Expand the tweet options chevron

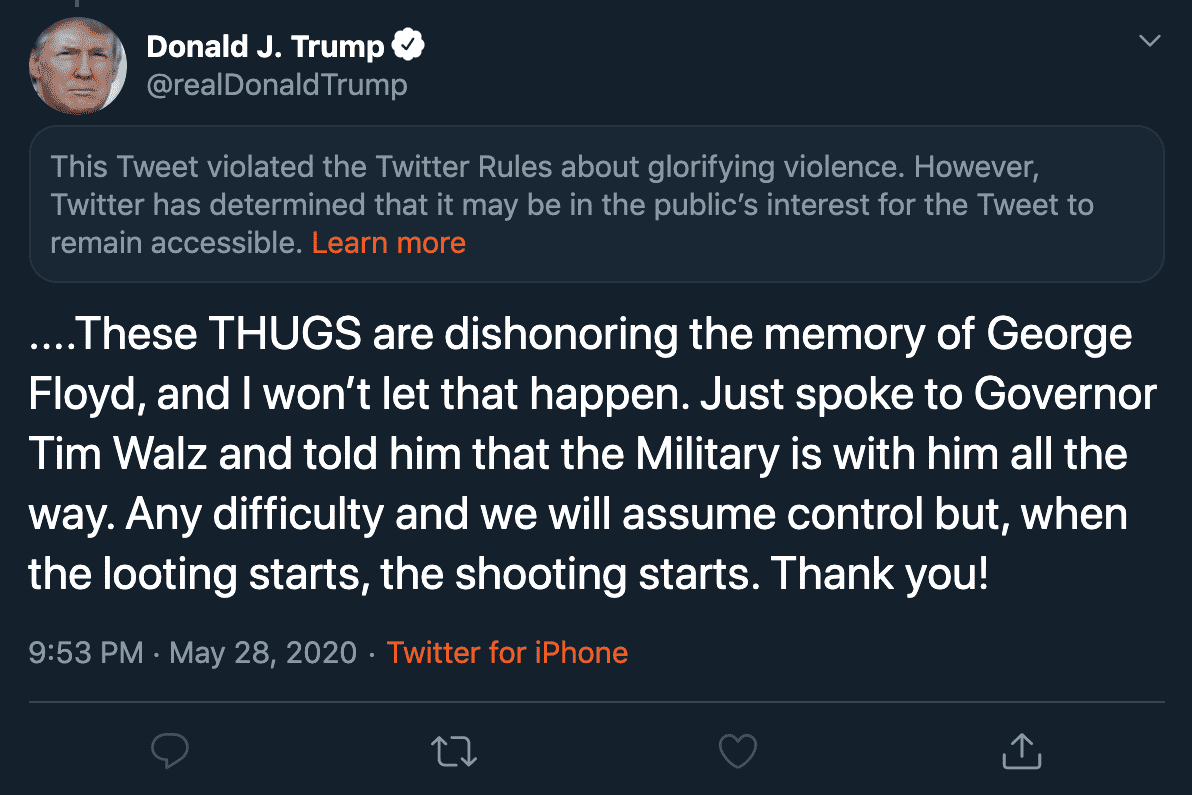click(x=1150, y=42)
